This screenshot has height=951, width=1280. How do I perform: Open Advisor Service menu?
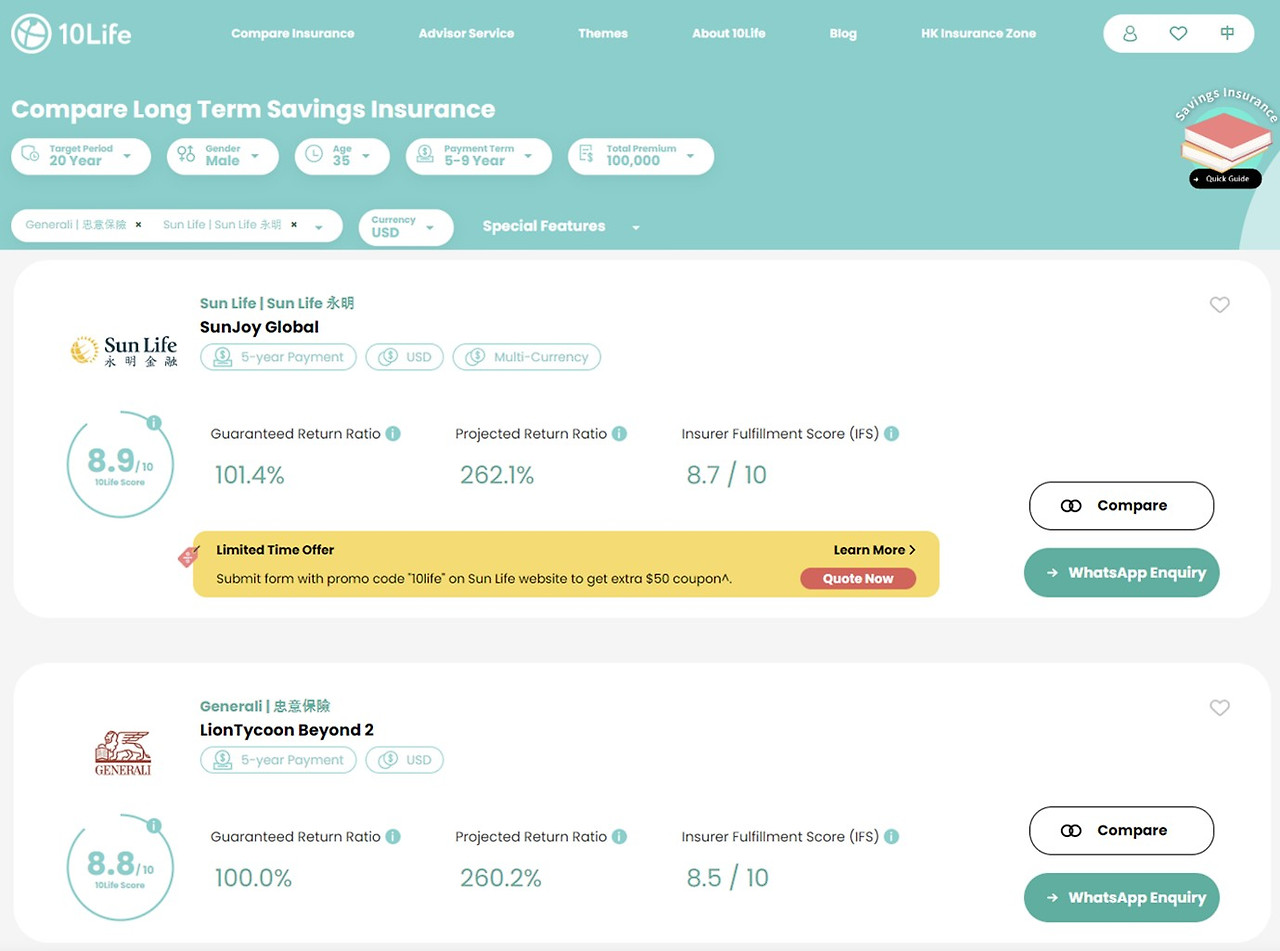coord(466,33)
